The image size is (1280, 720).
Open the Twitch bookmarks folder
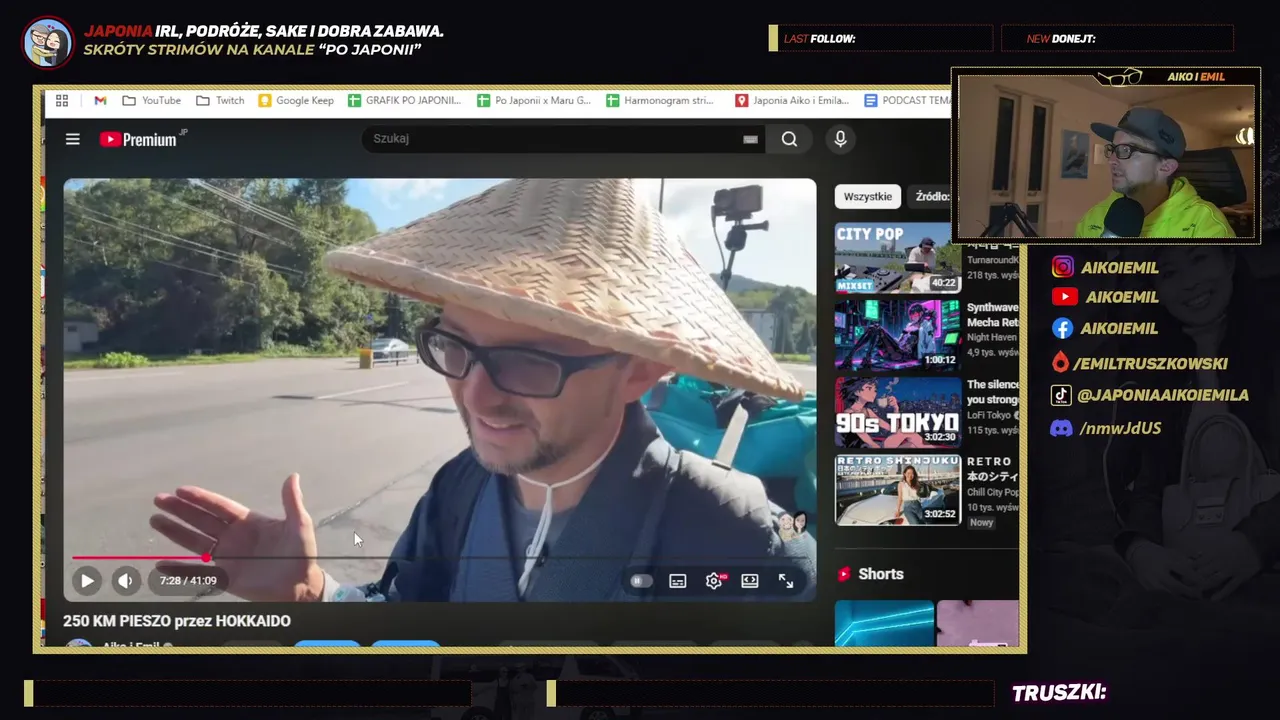coord(220,100)
